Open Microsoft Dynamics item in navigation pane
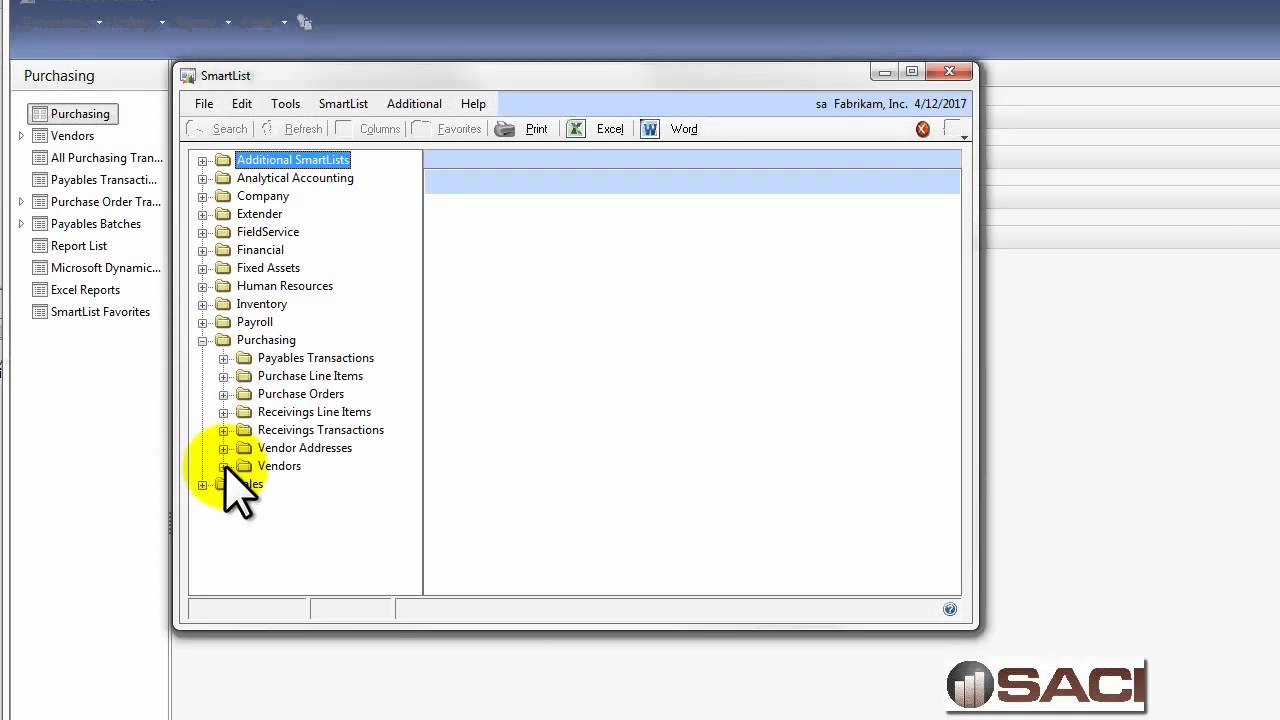 point(106,268)
